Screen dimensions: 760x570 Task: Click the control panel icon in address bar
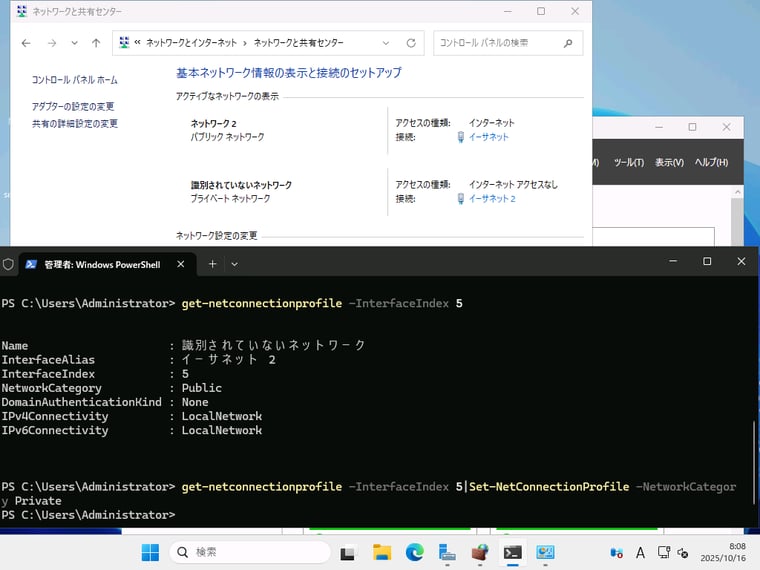click(124, 43)
